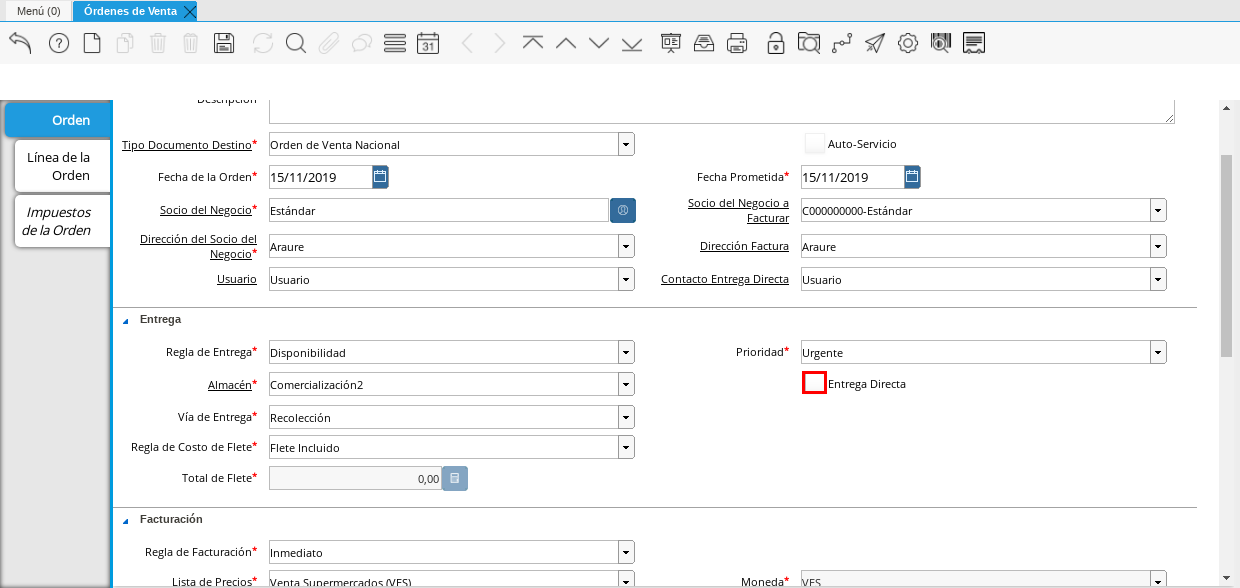The width and height of the screenshot is (1240, 588).
Task: Click the Fecha Prometida date field
Action: [851, 178]
